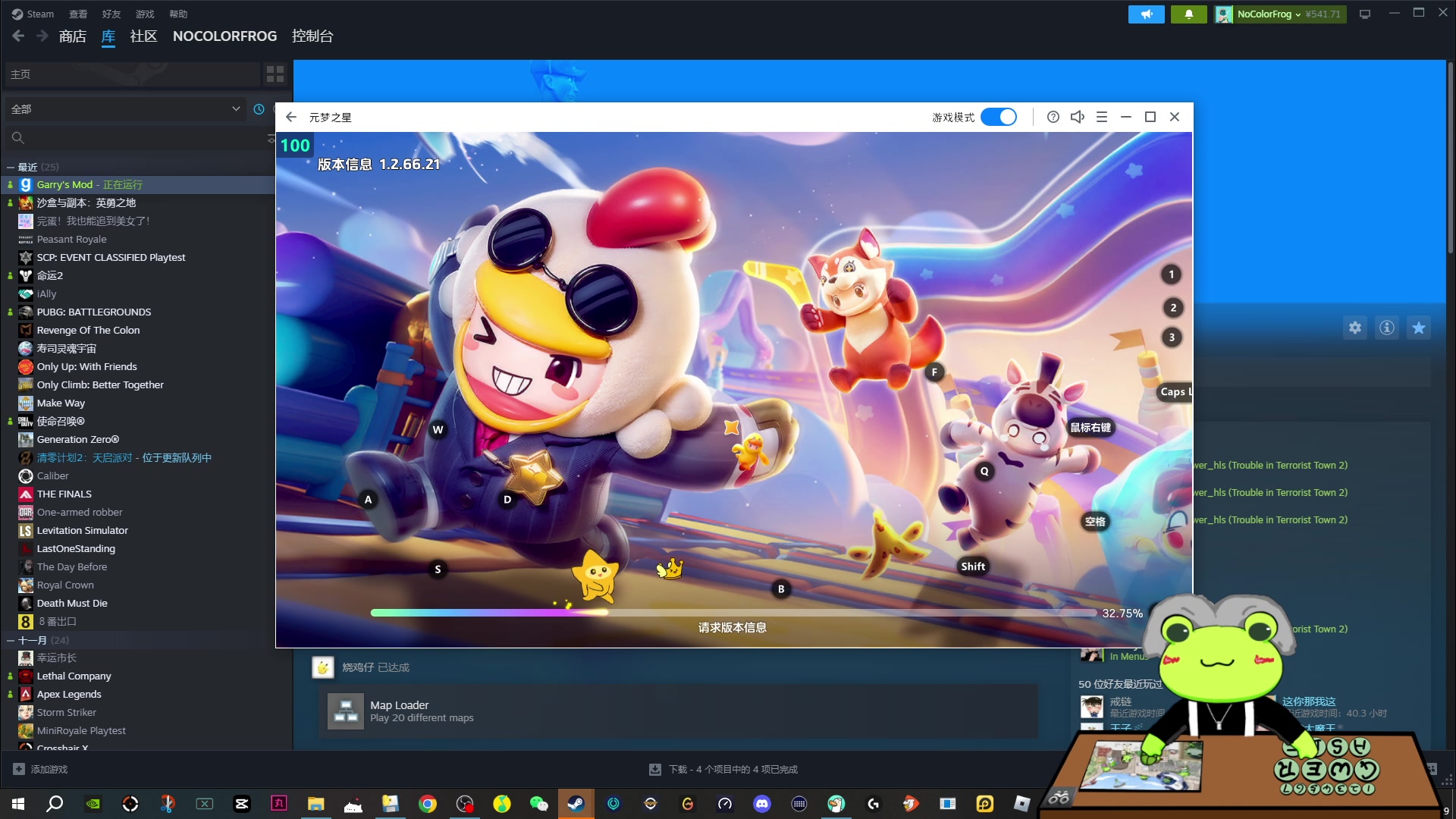Open Windows Start menu
Screen dimensions: 1456x819
click(18, 803)
